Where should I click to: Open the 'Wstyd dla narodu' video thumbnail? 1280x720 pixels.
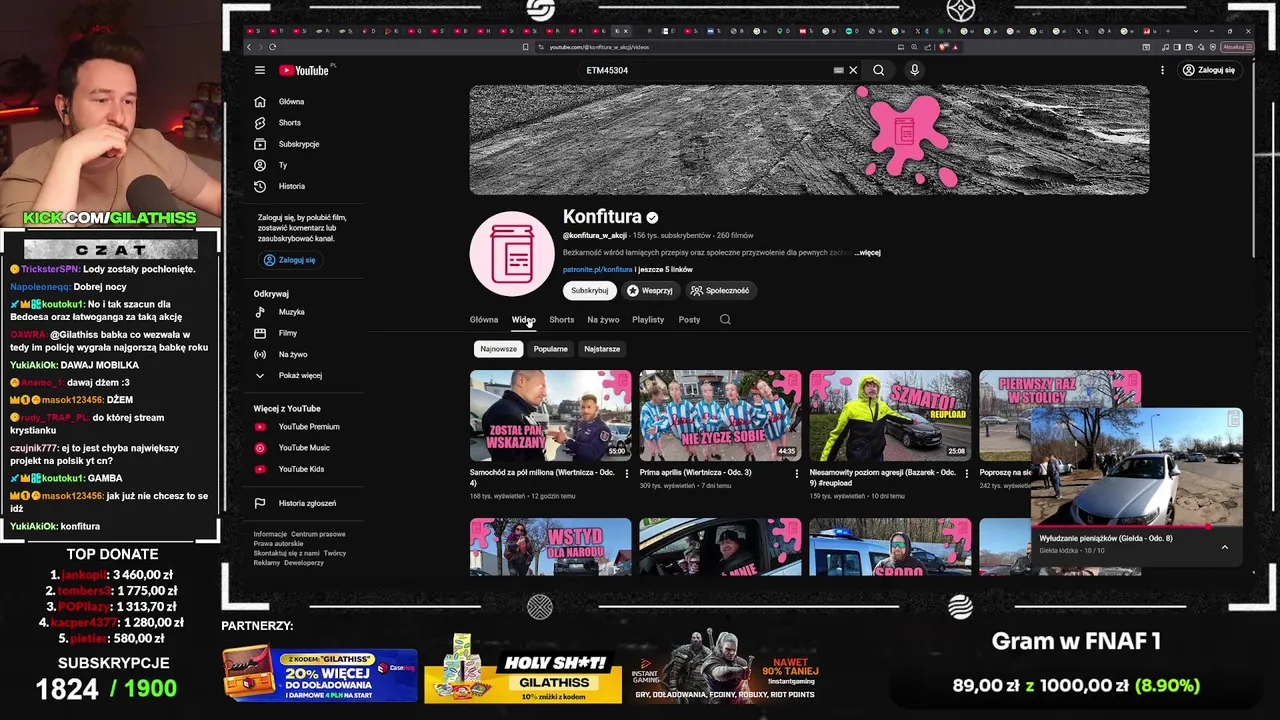coord(551,546)
